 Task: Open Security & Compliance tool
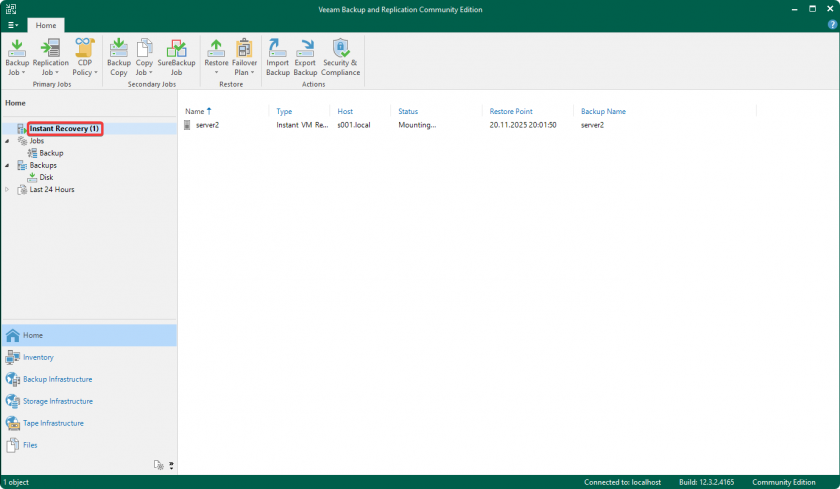click(x=340, y=55)
